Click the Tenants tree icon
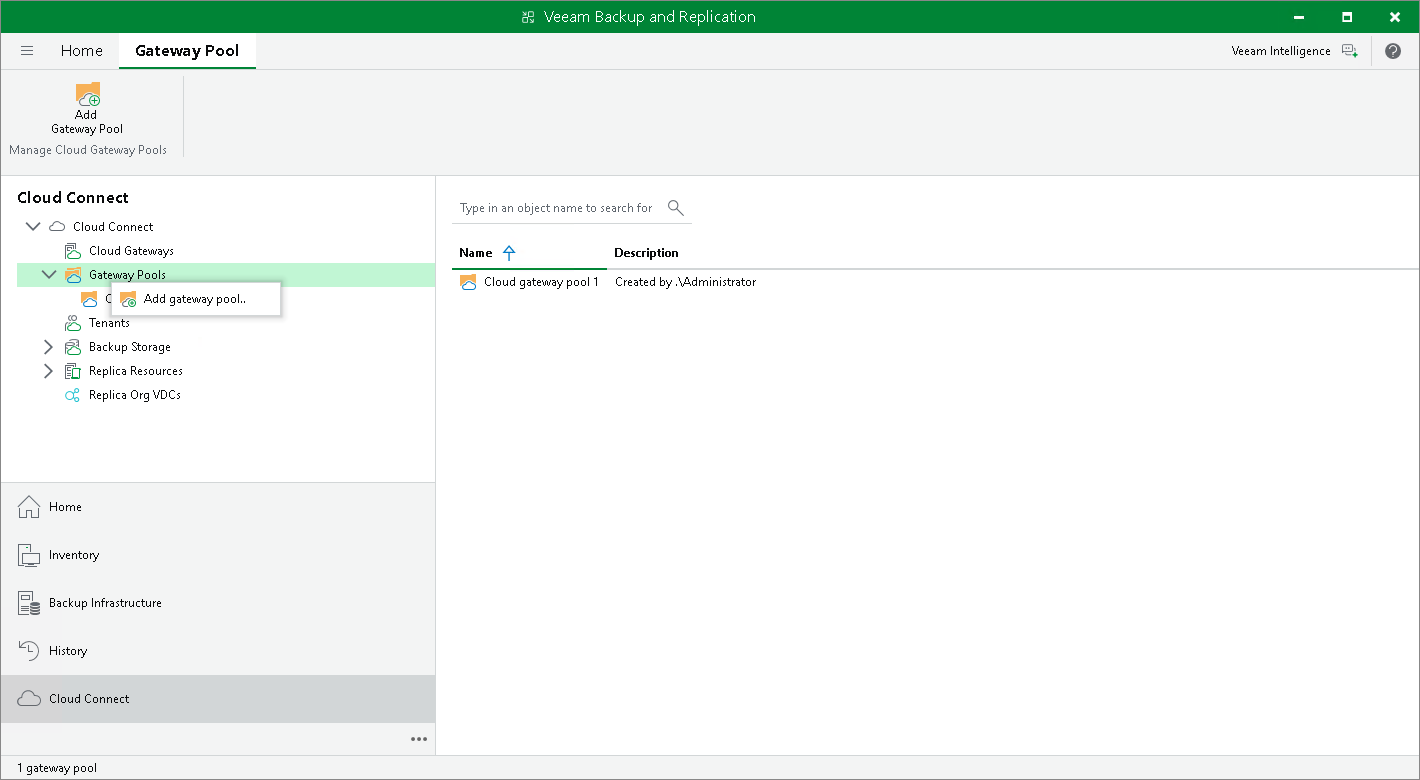This screenshot has height=780, width=1420. (x=73, y=323)
